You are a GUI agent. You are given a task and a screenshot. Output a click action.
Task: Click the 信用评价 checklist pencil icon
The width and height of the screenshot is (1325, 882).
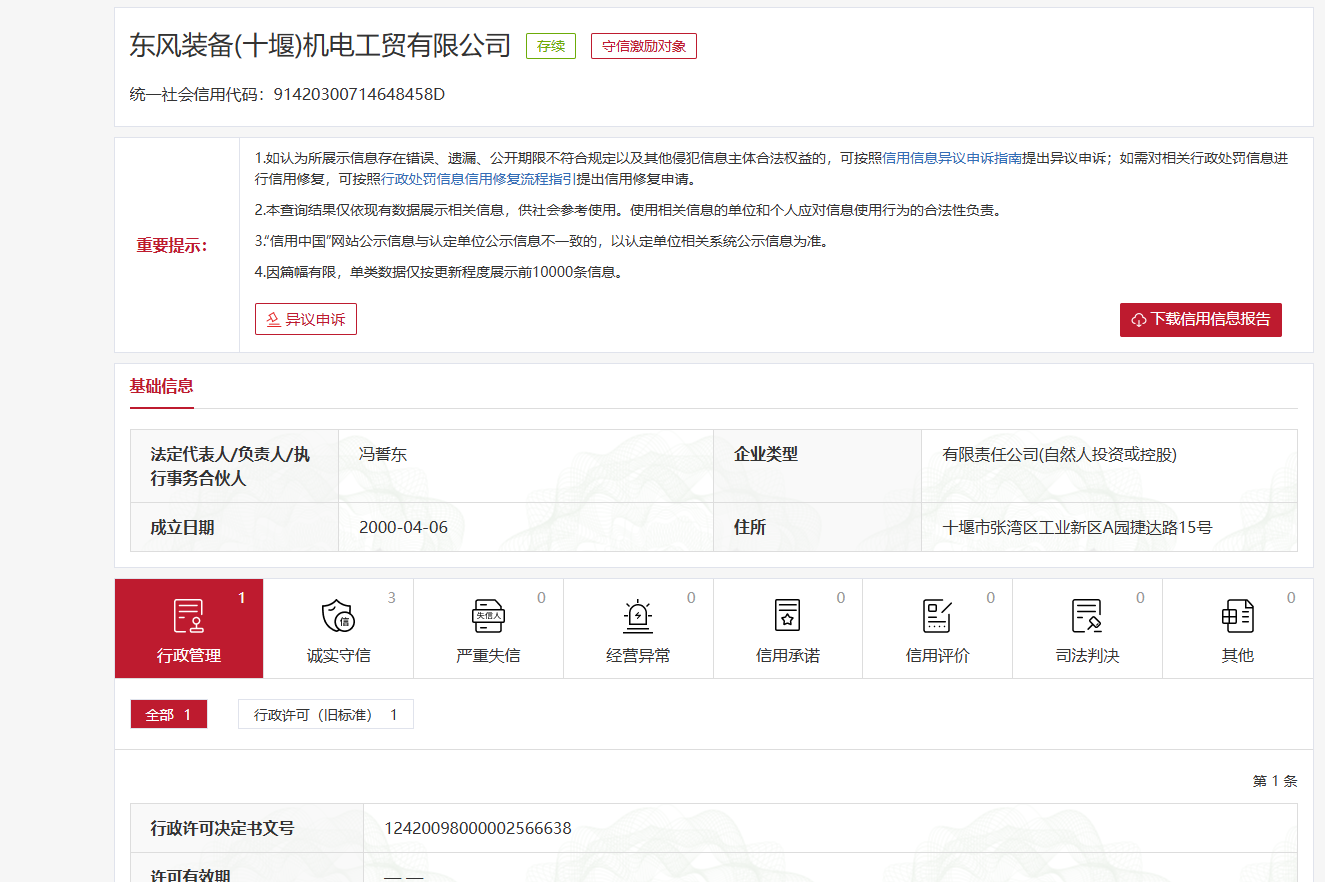pos(937,616)
